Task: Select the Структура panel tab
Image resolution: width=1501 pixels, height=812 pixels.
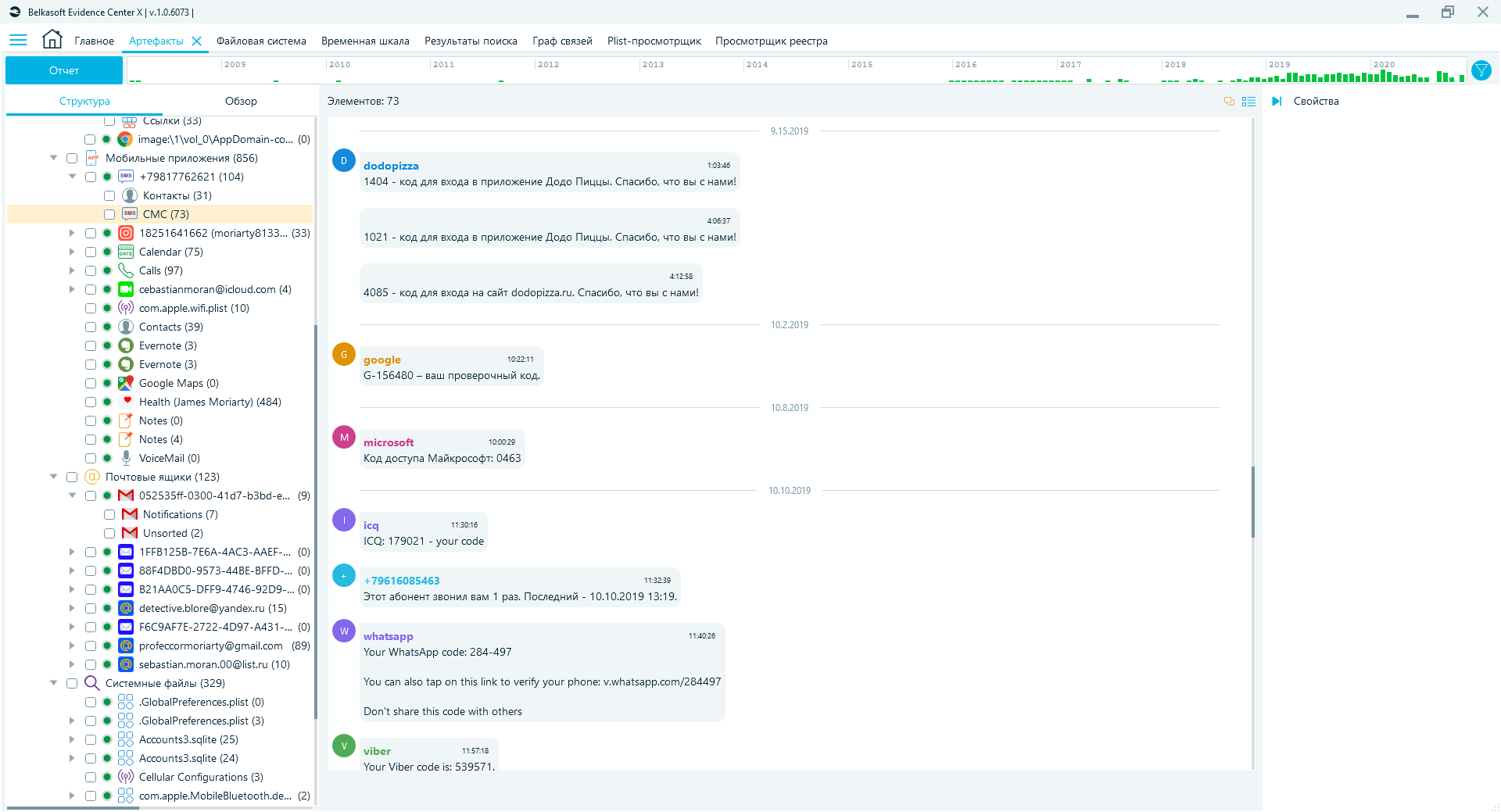Action: click(x=84, y=102)
